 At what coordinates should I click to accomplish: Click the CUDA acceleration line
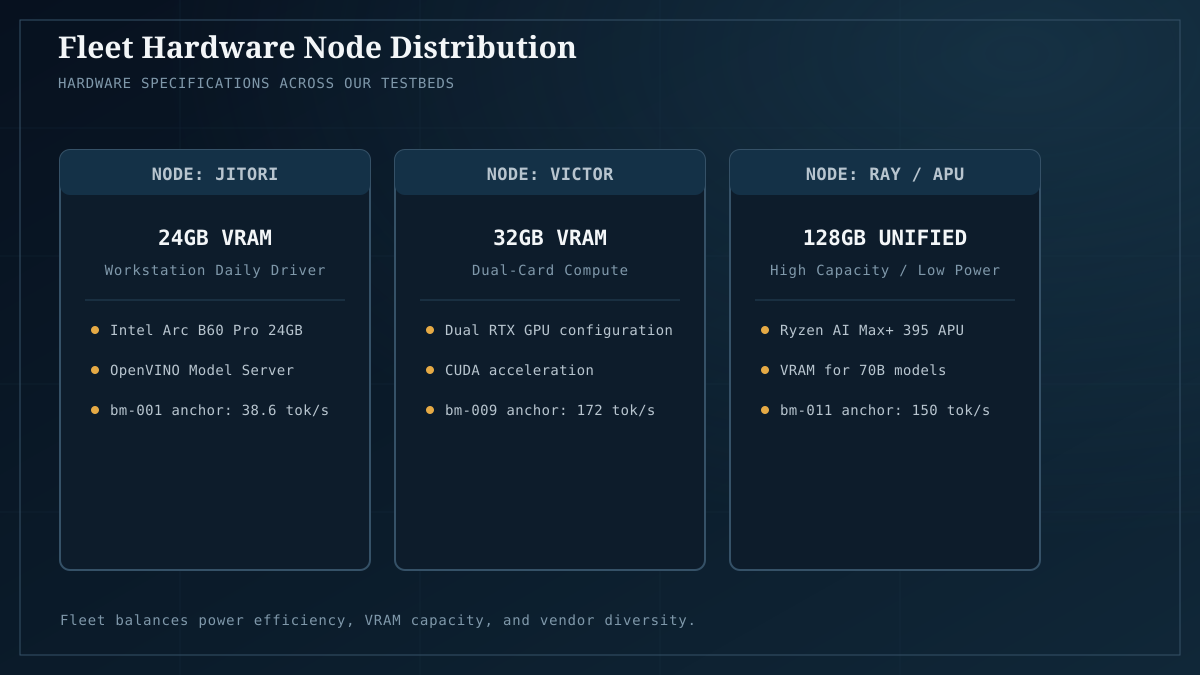click(519, 370)
